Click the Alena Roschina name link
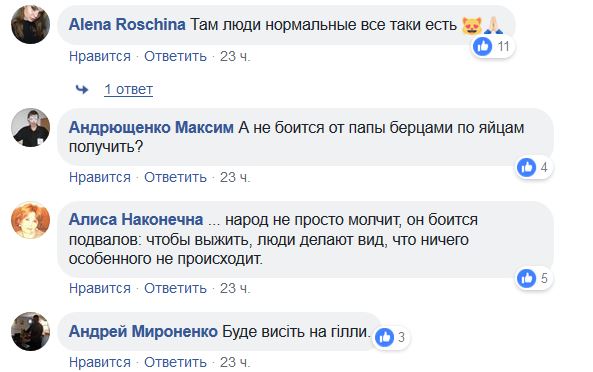This screenshot has height=372, width=593. click(x=127, y=25)
